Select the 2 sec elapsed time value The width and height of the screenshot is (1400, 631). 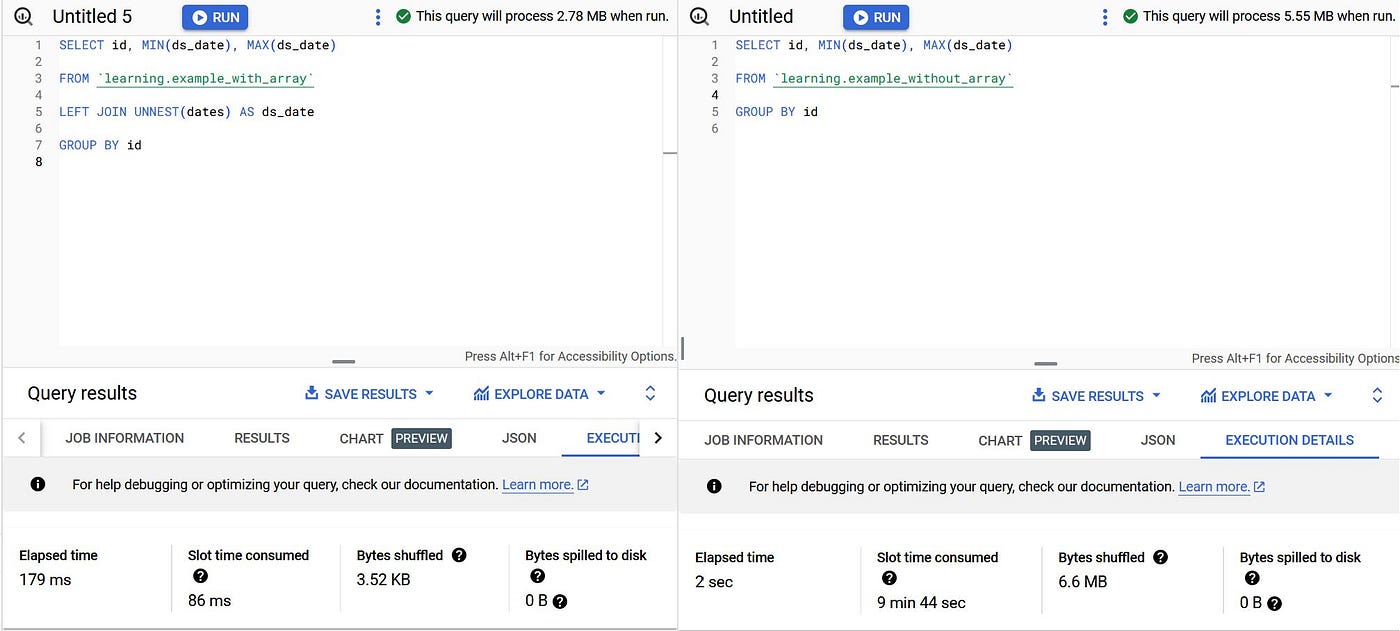[715, 582]
